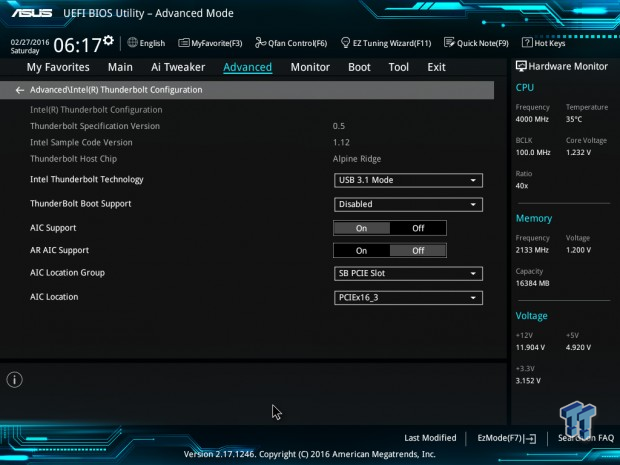Click the Qfan Control fan icon

pyautogui.click(x=260, y=42)
